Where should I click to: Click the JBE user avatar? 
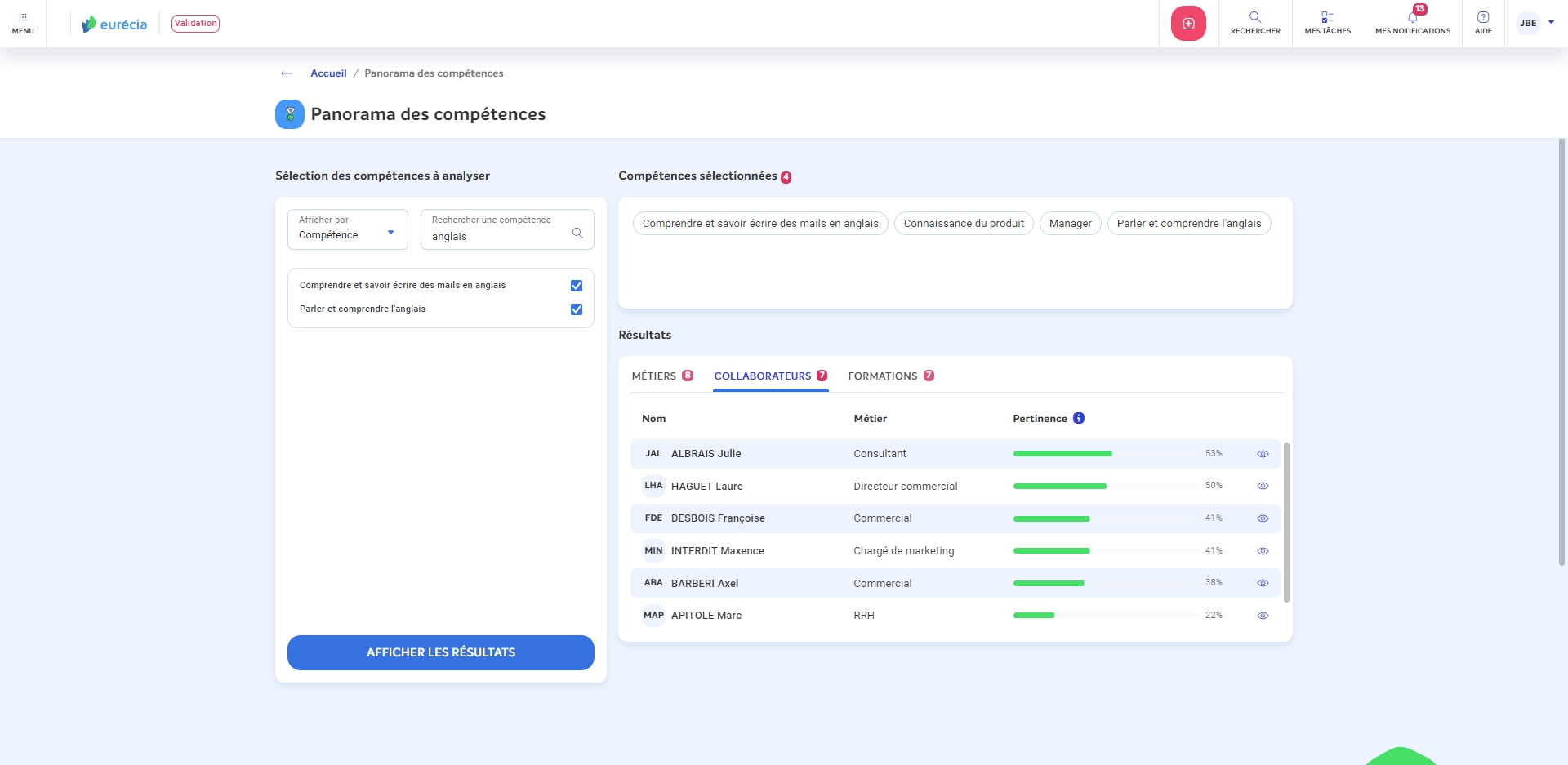click(1528, 23)
